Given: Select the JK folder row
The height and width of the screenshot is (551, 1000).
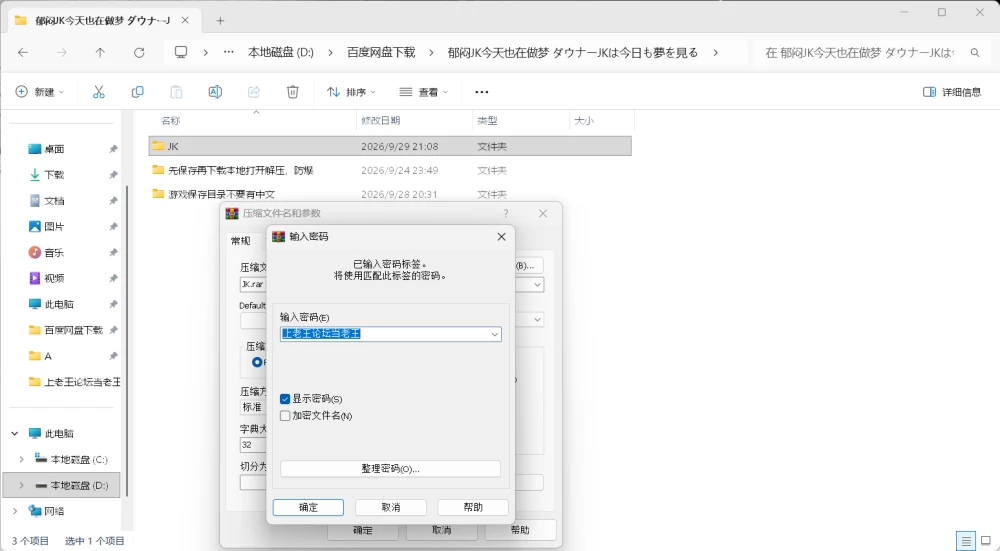Looking at the screenshot, I should [390, 146].
